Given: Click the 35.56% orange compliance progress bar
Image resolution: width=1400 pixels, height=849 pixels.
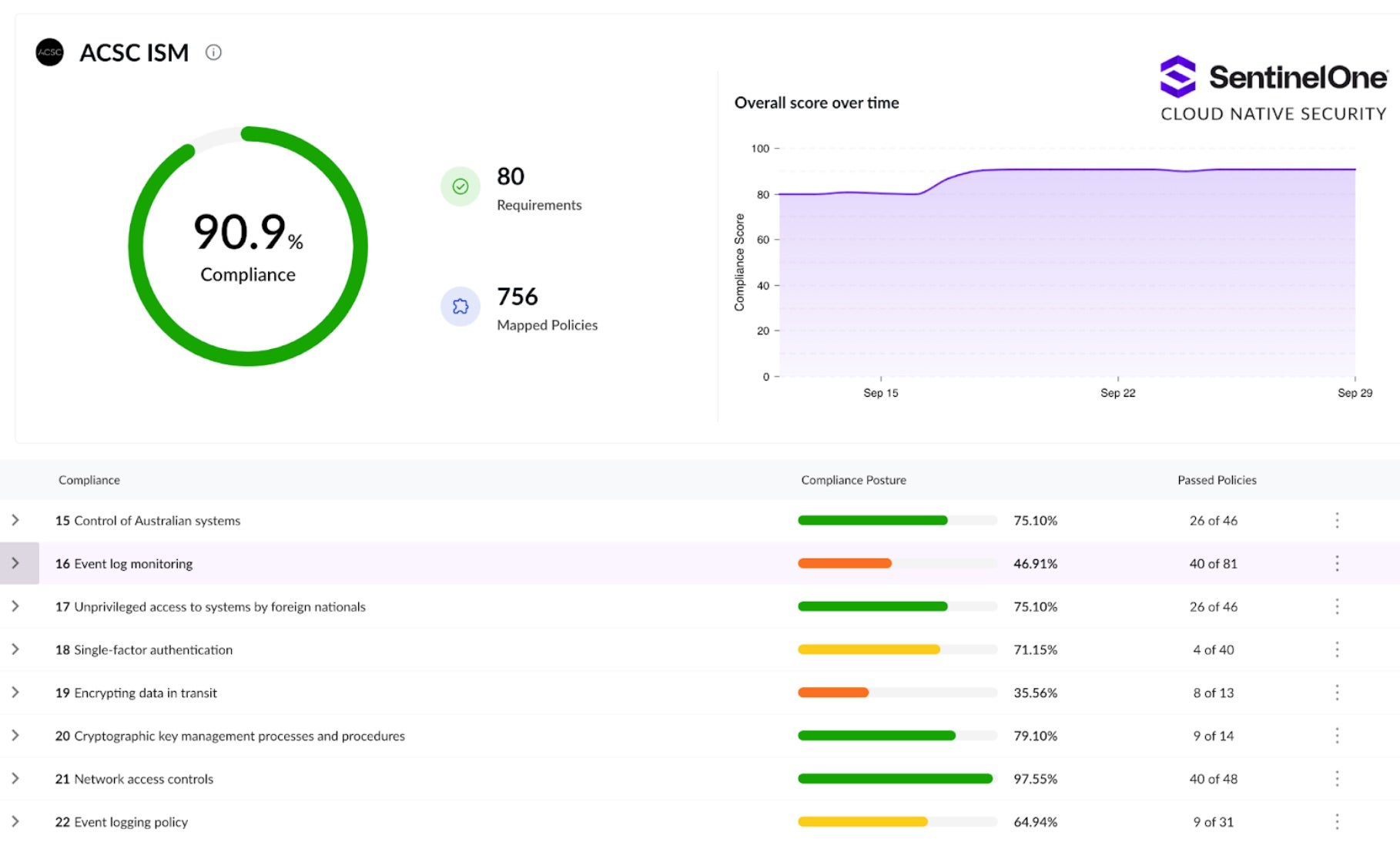Looking at the screenshot, I should (x=833, y=693).
